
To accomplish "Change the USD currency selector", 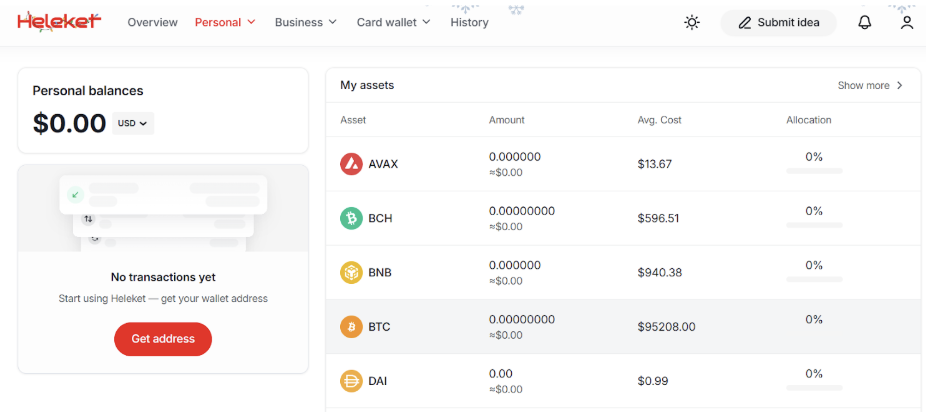I will click(133, 124).
